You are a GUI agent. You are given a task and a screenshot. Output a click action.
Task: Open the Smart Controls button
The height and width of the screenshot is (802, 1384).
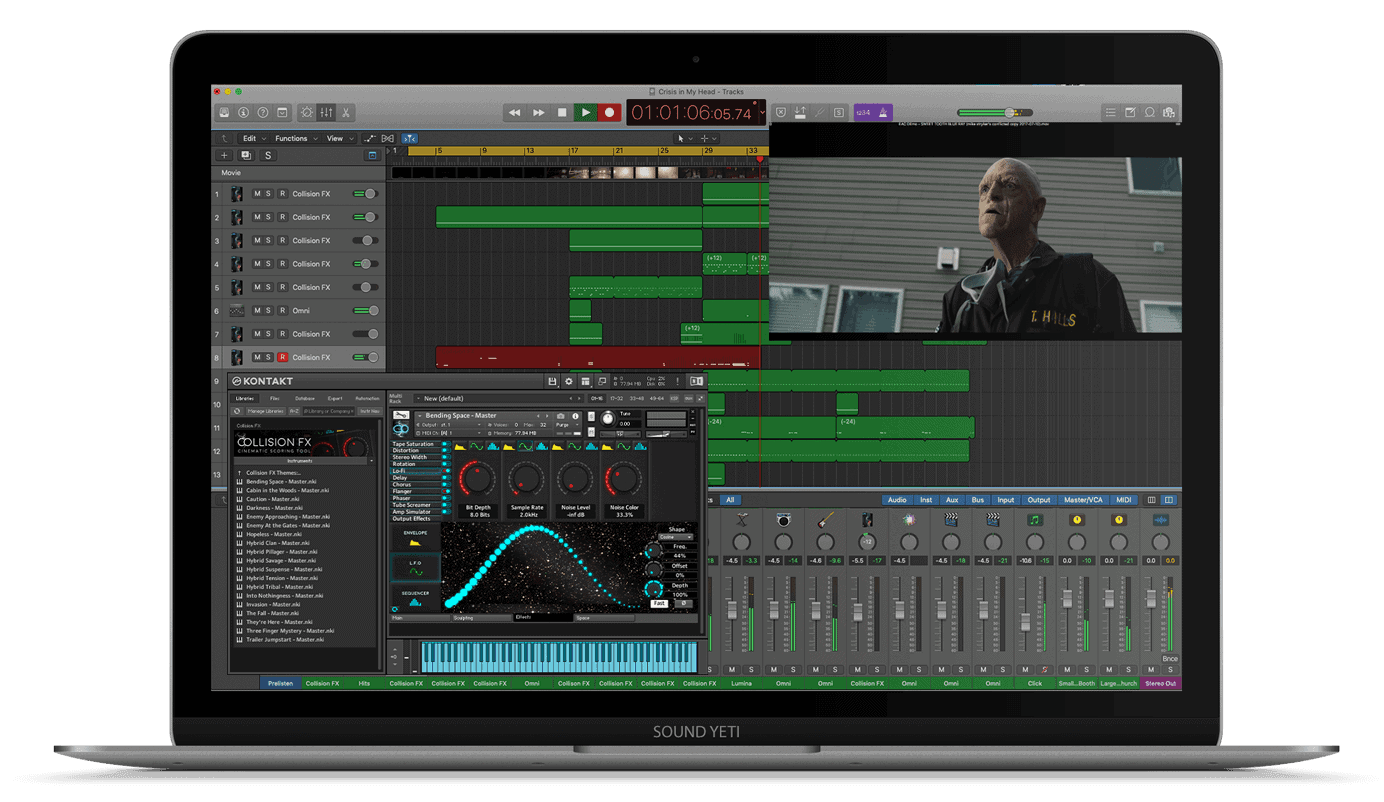[x=306, y=113]
